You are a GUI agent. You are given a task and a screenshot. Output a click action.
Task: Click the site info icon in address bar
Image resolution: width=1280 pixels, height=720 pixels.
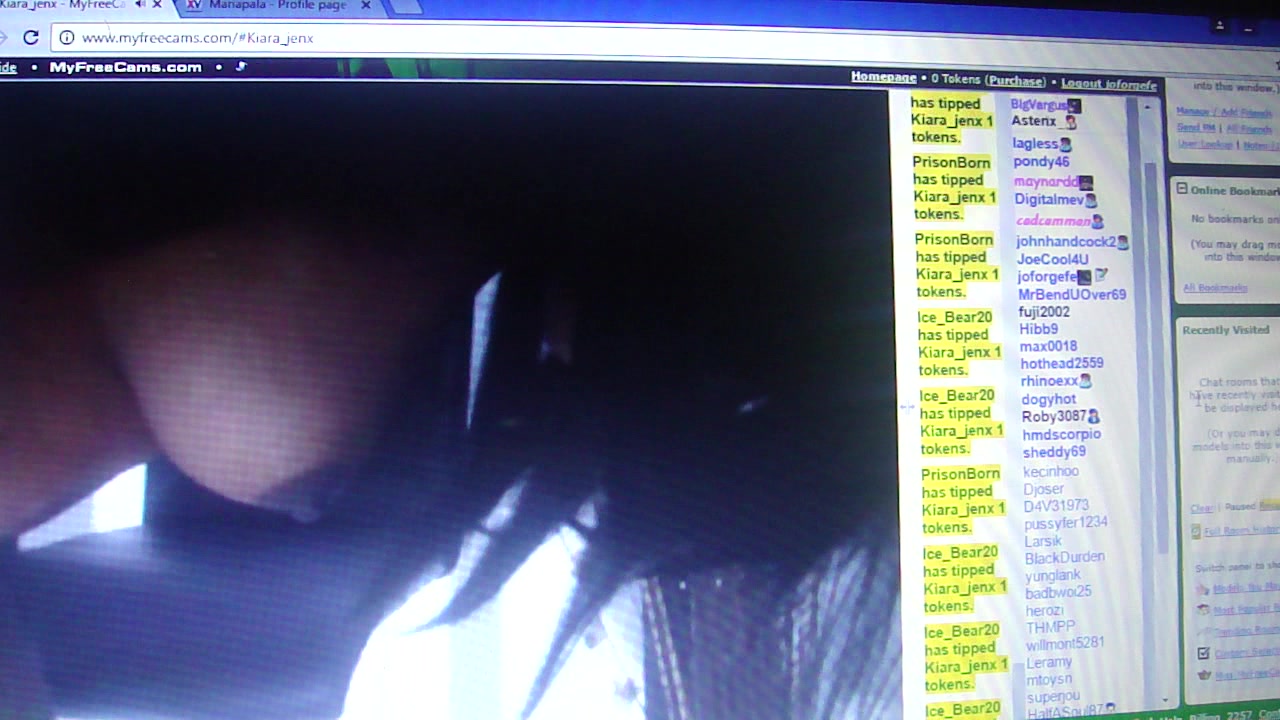tap(67, 38)
